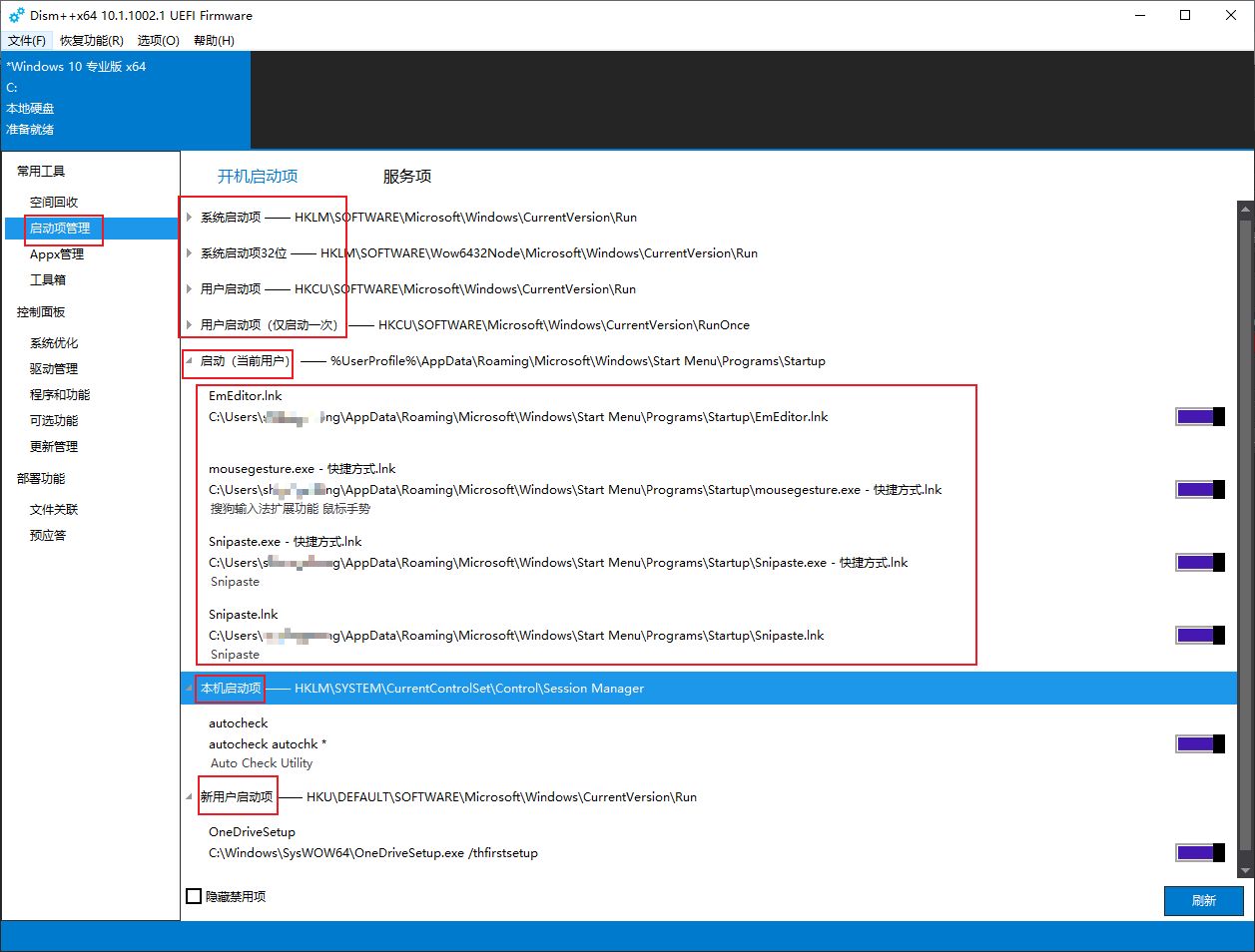Click the Dism++ gear icon in title bar
The image size is (1255, 952).
[x=16, y=15]
